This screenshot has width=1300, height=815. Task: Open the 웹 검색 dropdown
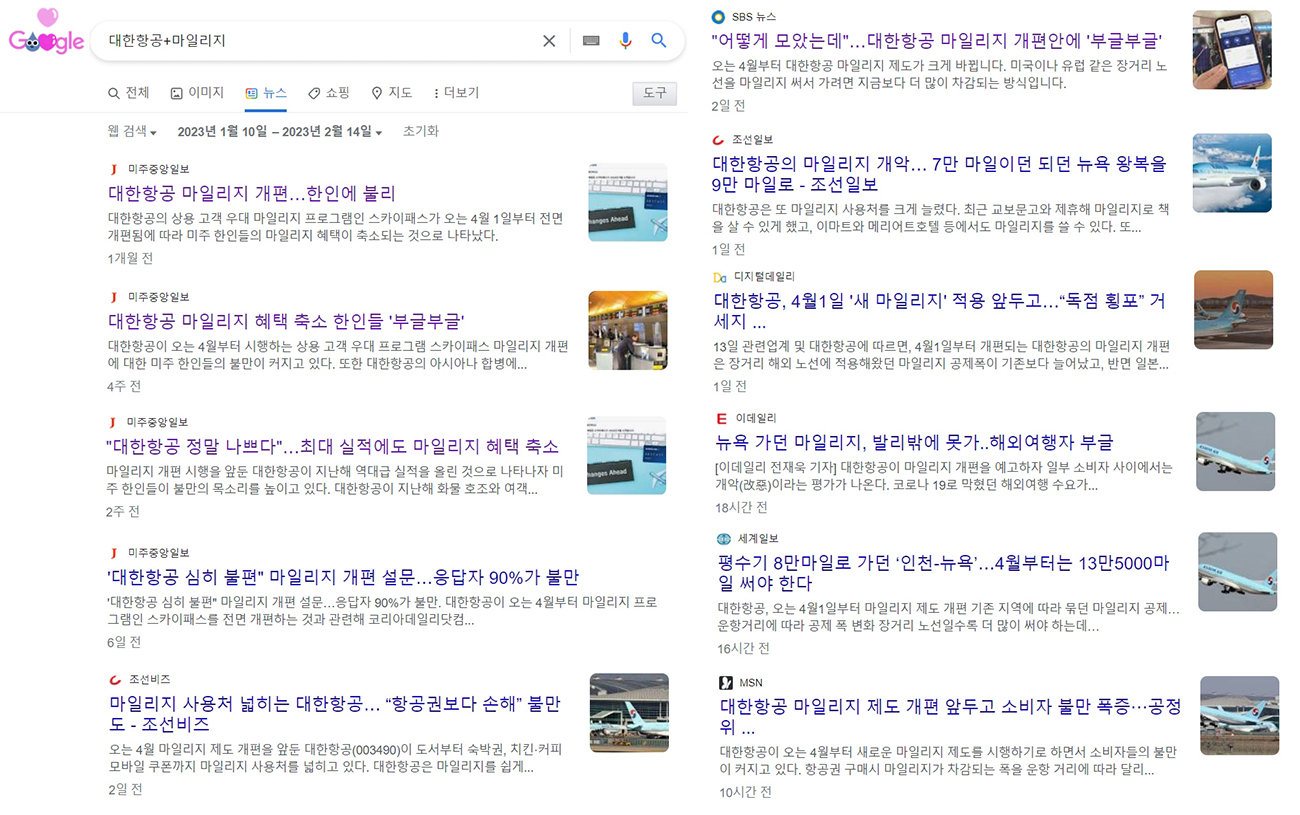click(x=132, y=132)
